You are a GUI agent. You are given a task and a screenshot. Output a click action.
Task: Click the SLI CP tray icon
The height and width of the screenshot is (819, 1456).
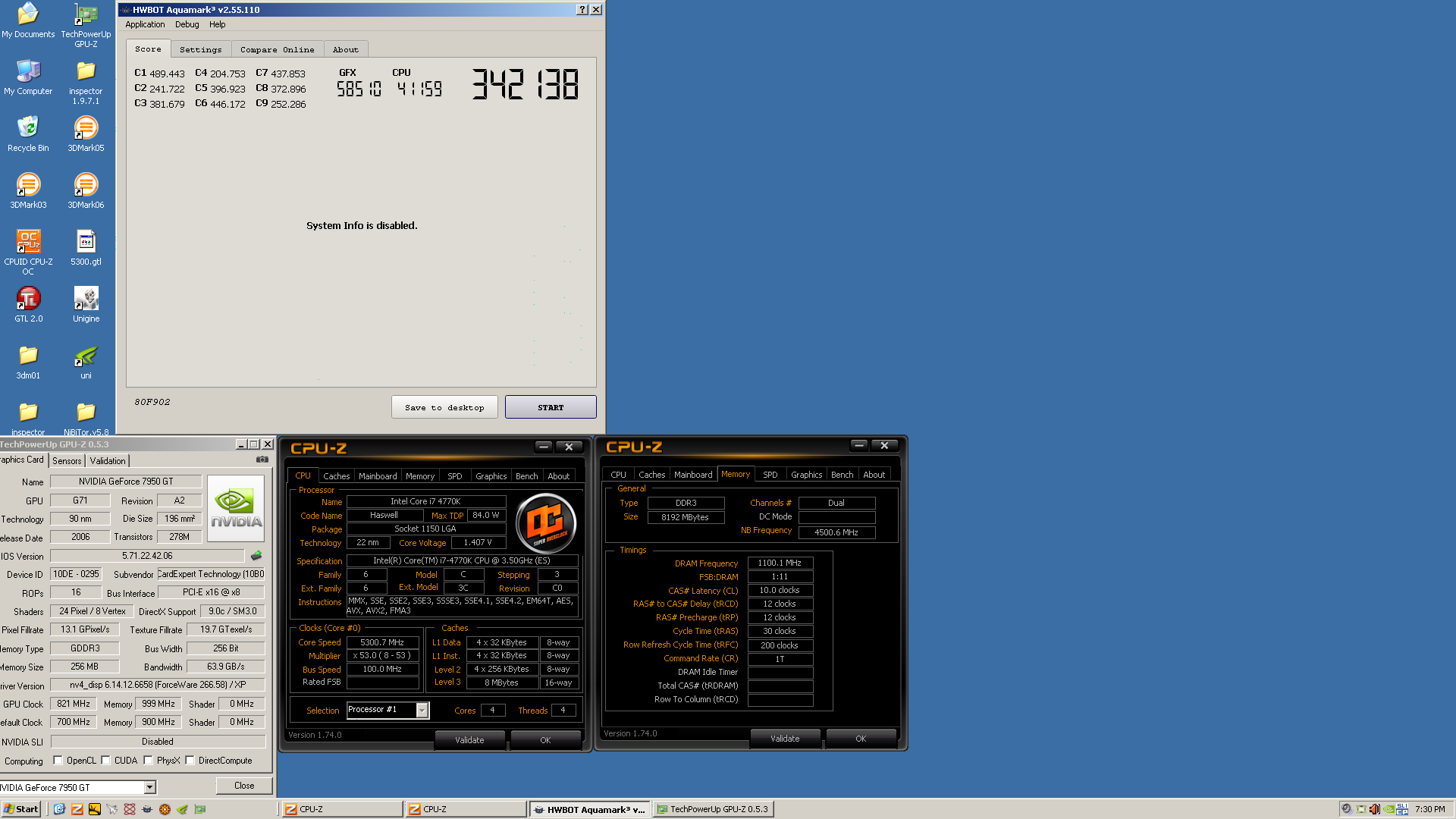(x=1401, y=809)
